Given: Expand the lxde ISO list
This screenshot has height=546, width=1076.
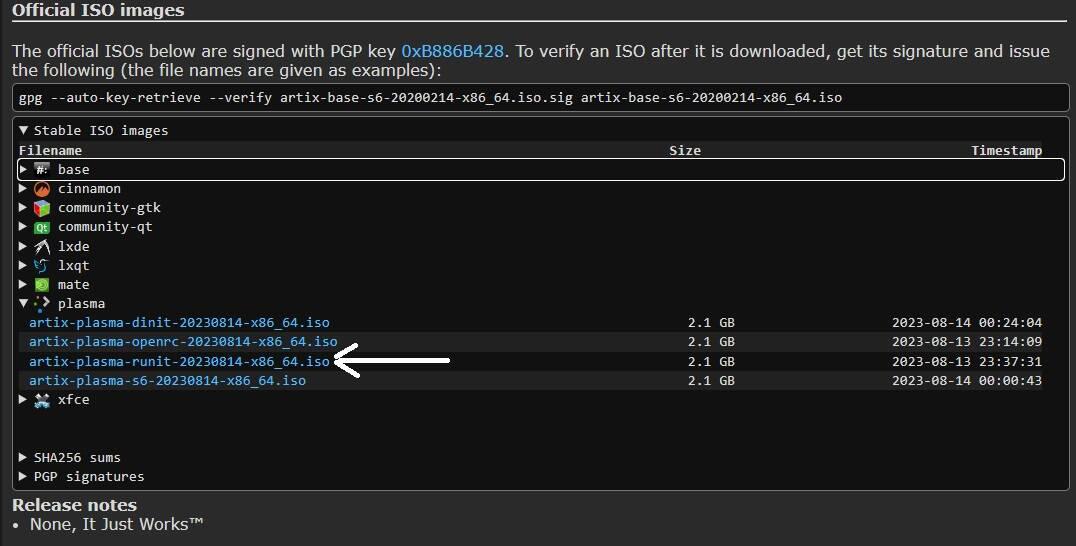Looking at the screenshot, I should tap(23, 246).
